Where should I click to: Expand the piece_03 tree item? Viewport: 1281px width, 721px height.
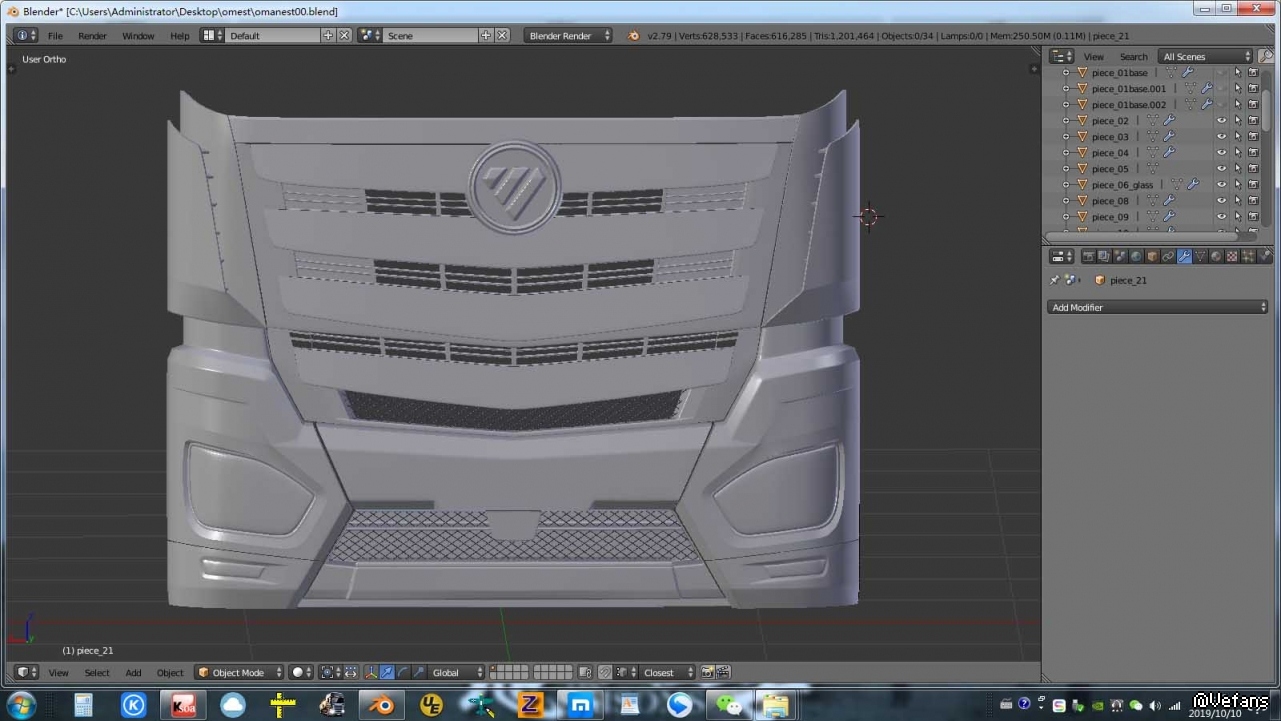click(1066, 137)
